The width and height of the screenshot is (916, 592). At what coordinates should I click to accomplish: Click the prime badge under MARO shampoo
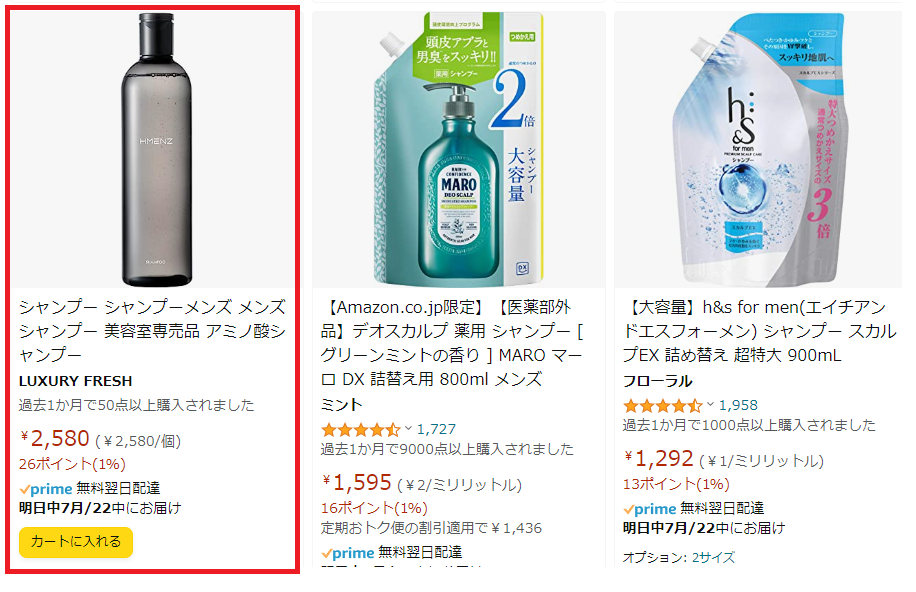pos(348,553)
